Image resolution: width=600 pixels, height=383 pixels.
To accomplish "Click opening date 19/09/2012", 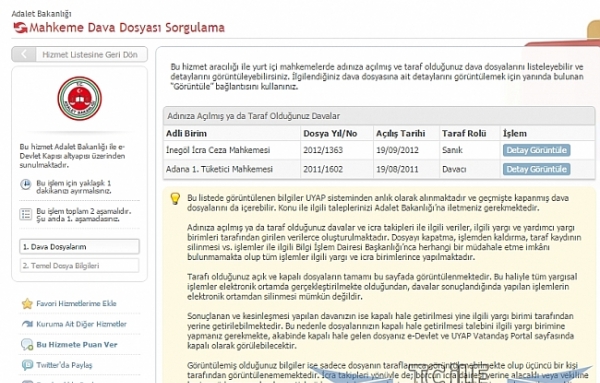I will (x=397, y=150).
